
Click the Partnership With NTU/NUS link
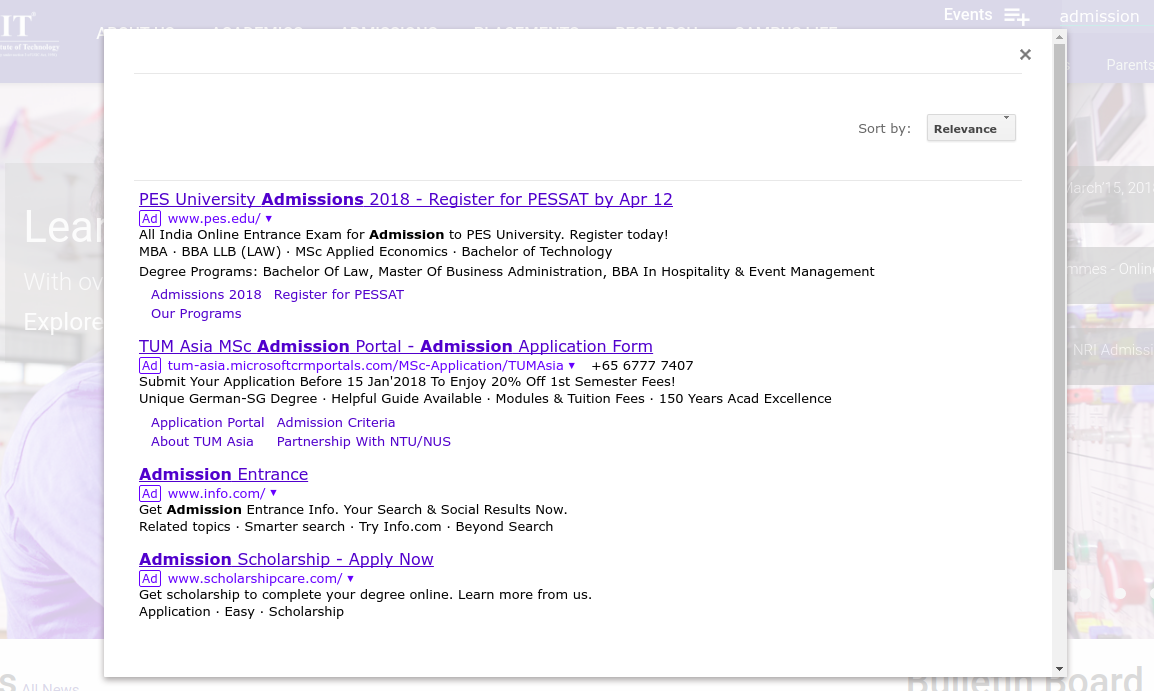tap(364, 441)
